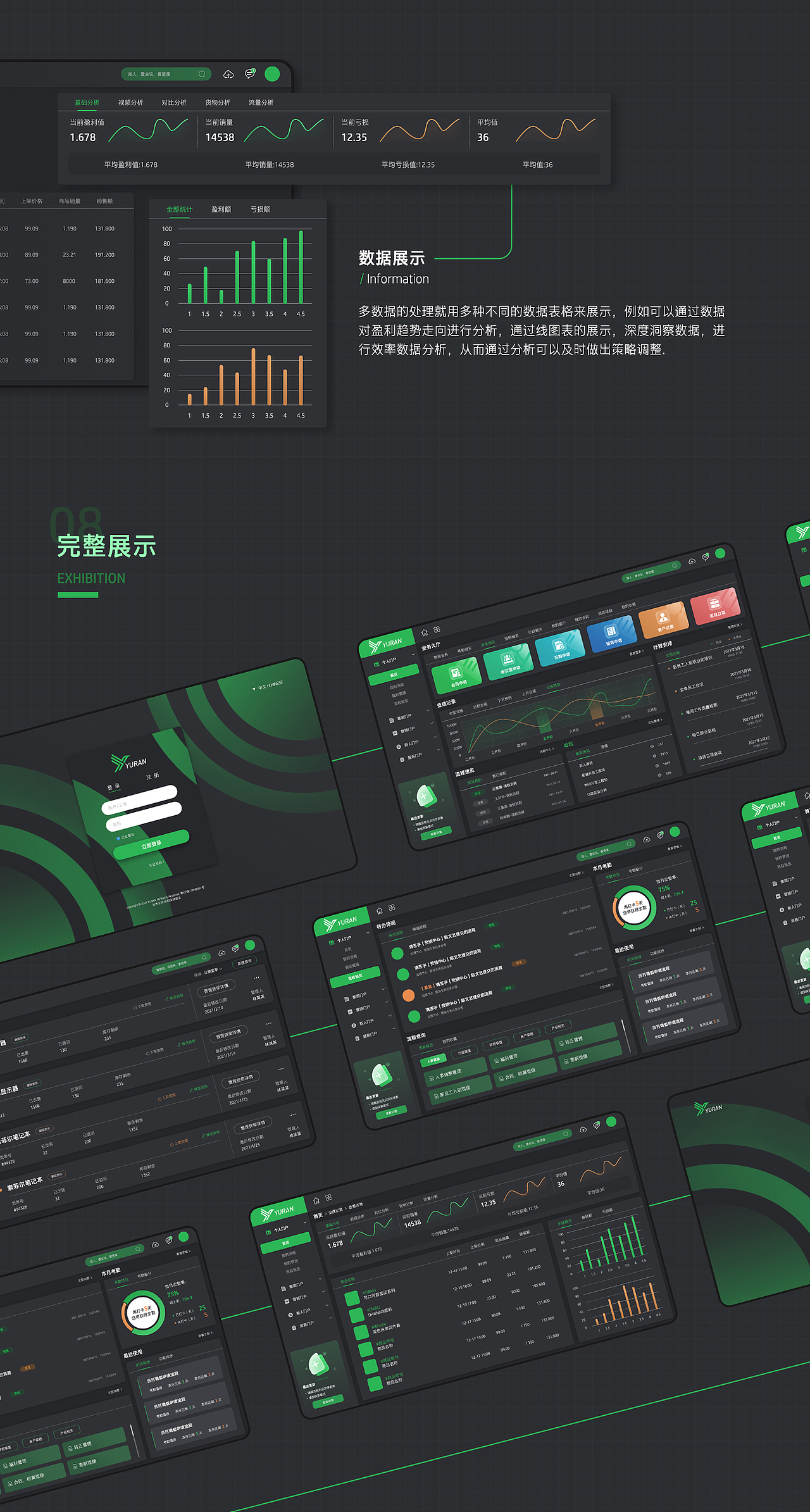Viewport: 810px width, 1512px height.
Task: Click 当前盈利值 1.678 card in flat panel
Action: (x=130, y=130)
